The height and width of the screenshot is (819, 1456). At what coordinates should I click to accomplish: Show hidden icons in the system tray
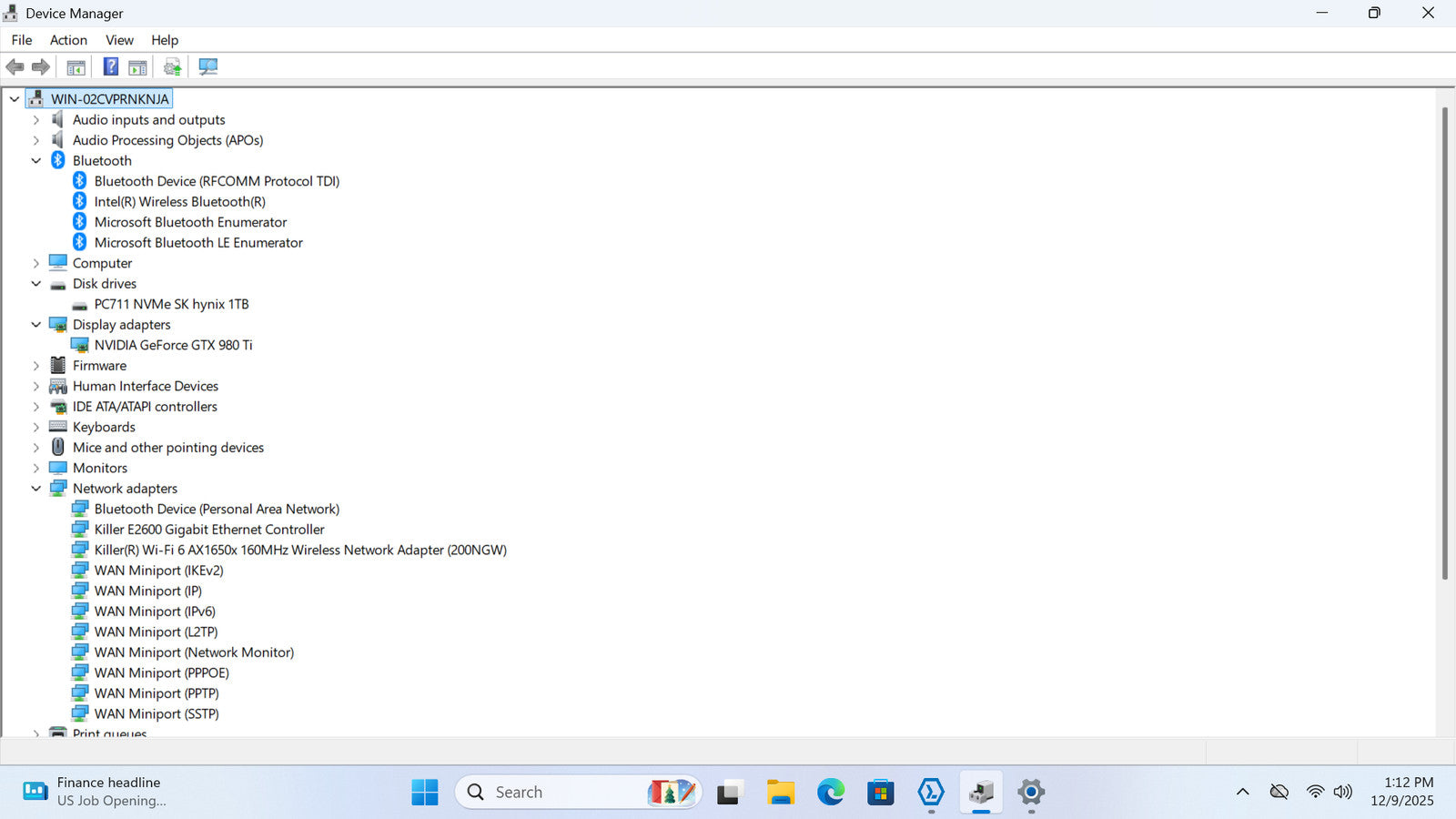pos(1243,792)
